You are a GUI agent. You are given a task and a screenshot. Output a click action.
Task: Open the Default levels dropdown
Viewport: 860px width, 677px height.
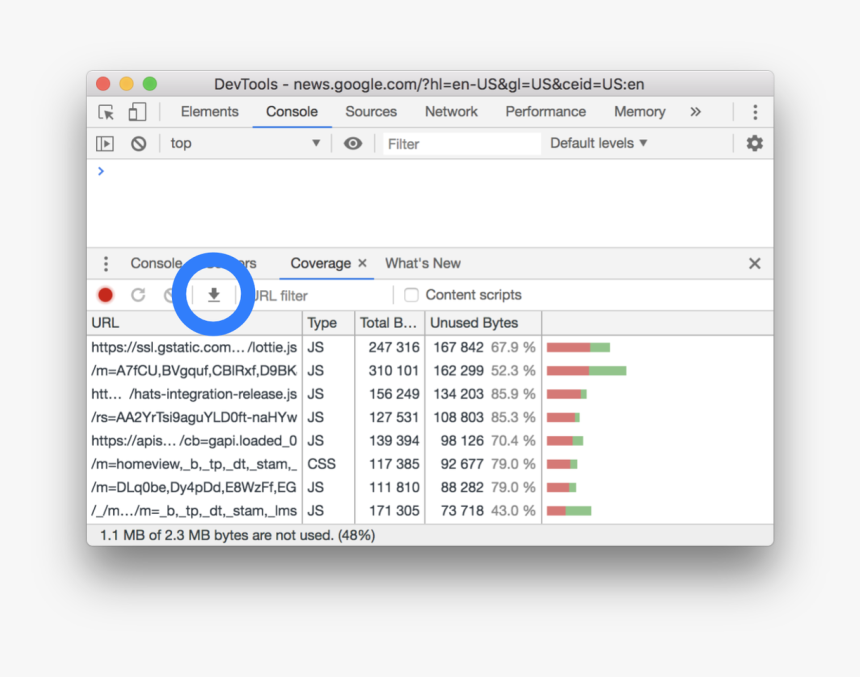598,143
